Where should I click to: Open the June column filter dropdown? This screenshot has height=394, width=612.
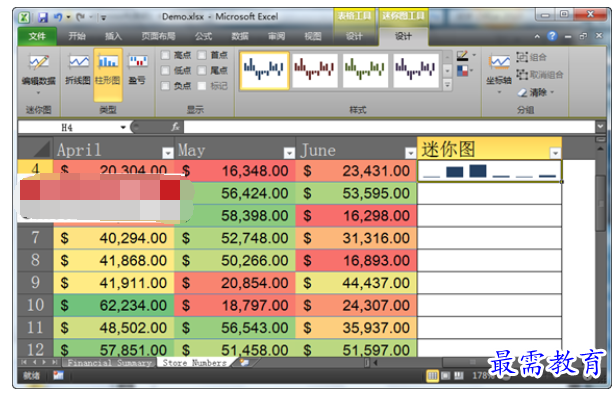410,153
